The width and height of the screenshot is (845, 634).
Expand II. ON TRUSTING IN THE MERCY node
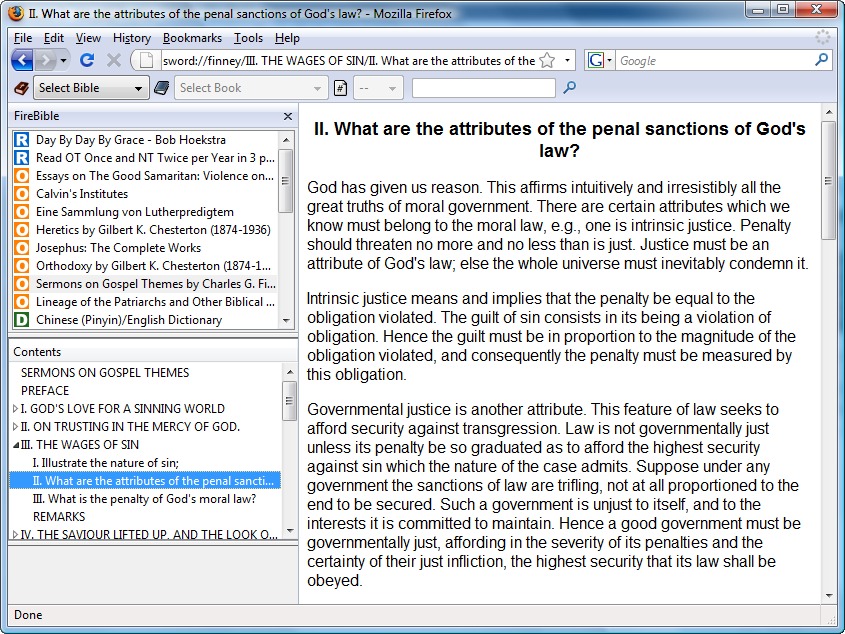(x=15, y=427)
